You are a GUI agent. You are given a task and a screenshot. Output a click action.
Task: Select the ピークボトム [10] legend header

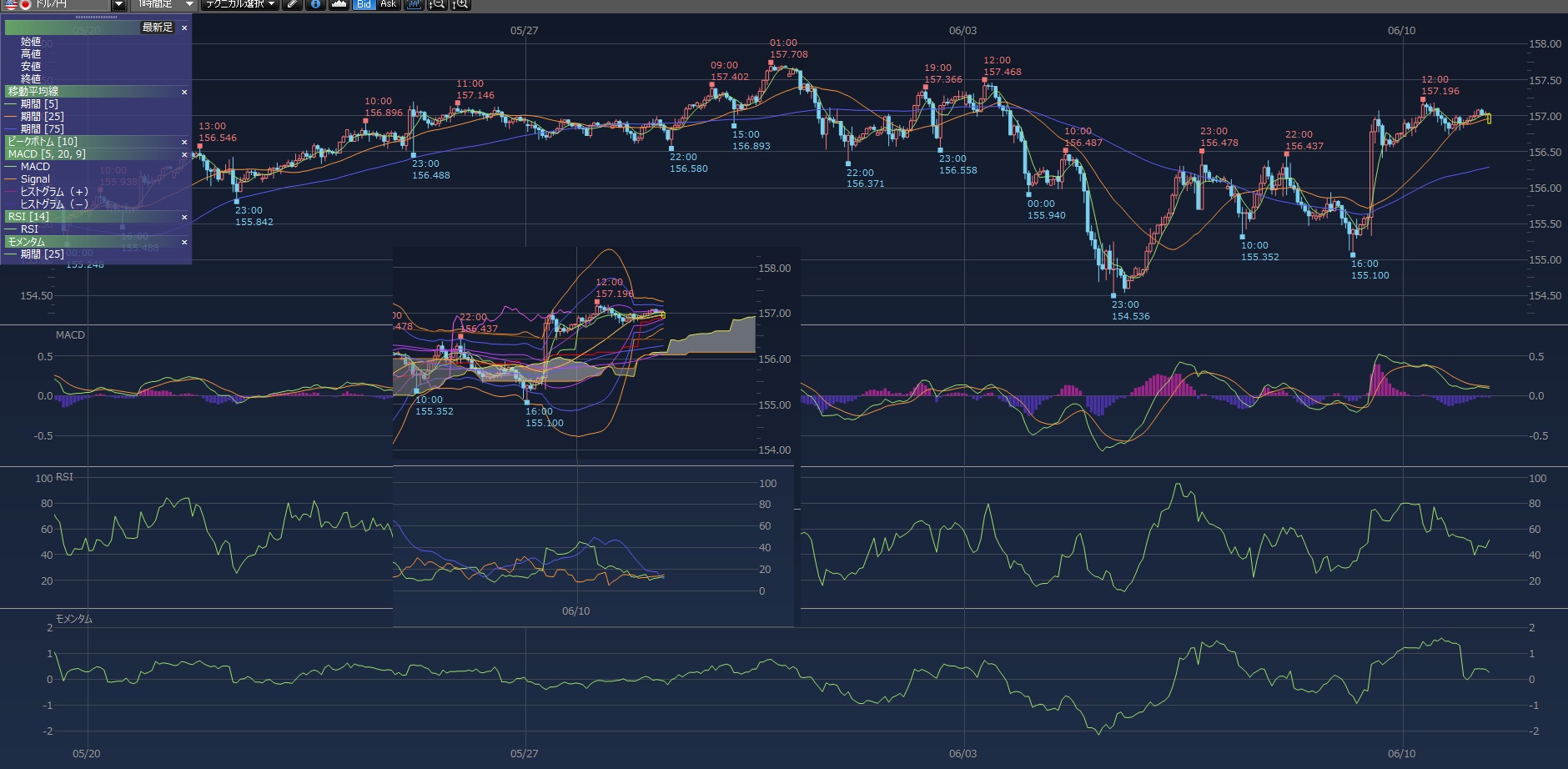click(43, 142)
